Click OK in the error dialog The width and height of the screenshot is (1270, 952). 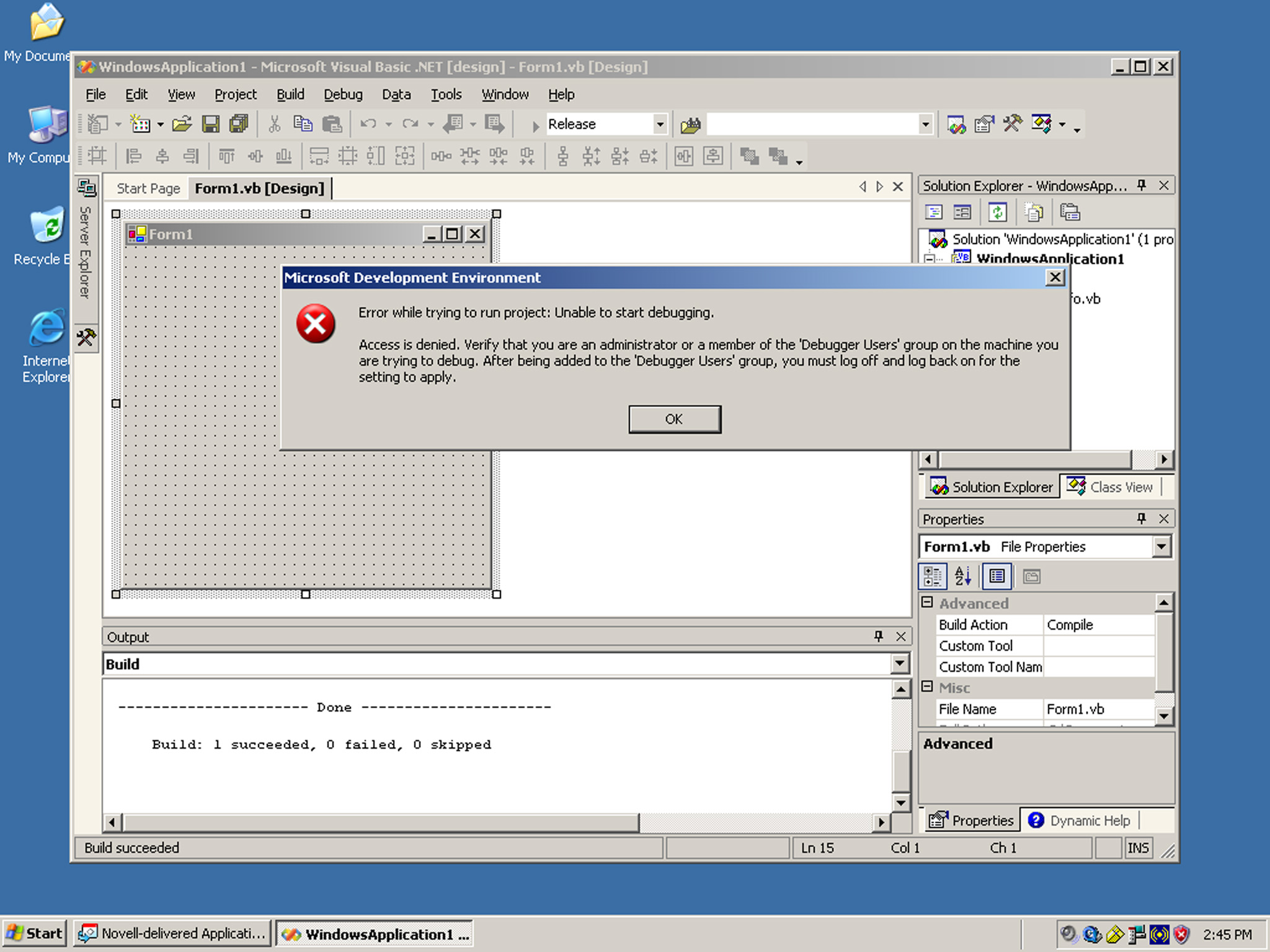(674, 420)
